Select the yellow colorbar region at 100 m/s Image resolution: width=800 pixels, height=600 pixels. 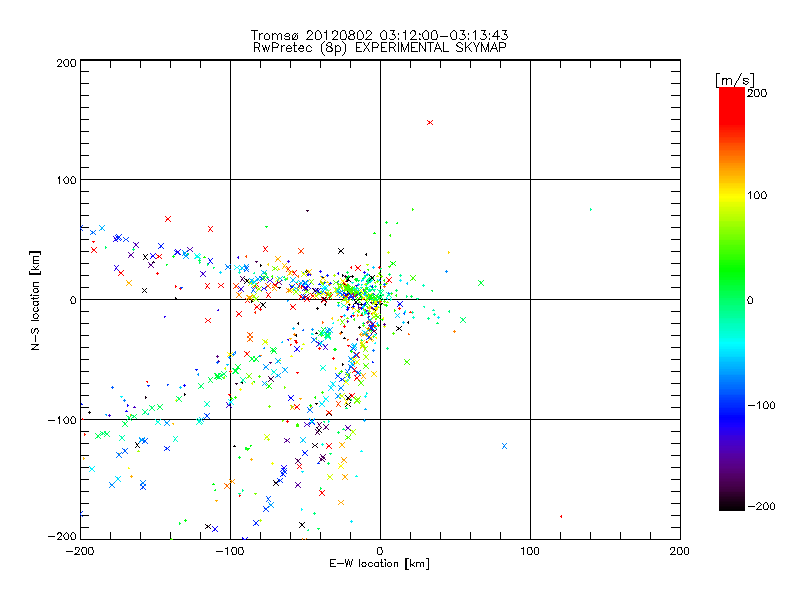(x=731, y=195)
